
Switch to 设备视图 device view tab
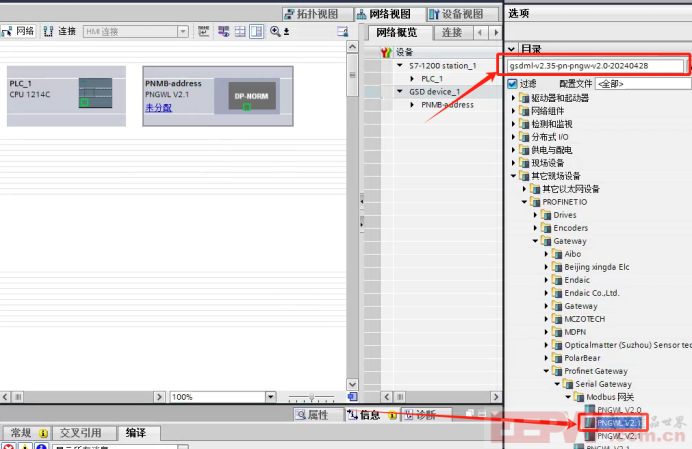coord(462,14)
